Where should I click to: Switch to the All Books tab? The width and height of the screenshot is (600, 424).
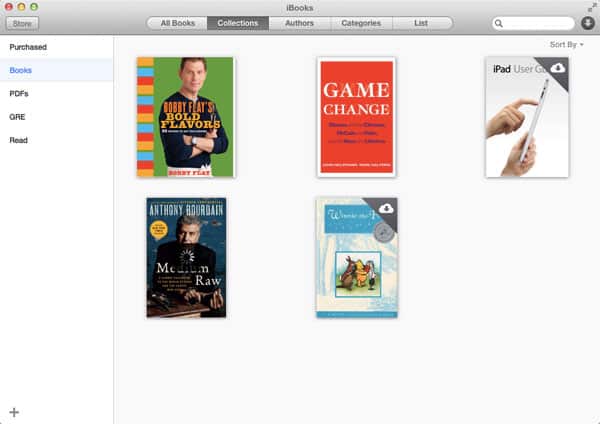pos(177,23)
